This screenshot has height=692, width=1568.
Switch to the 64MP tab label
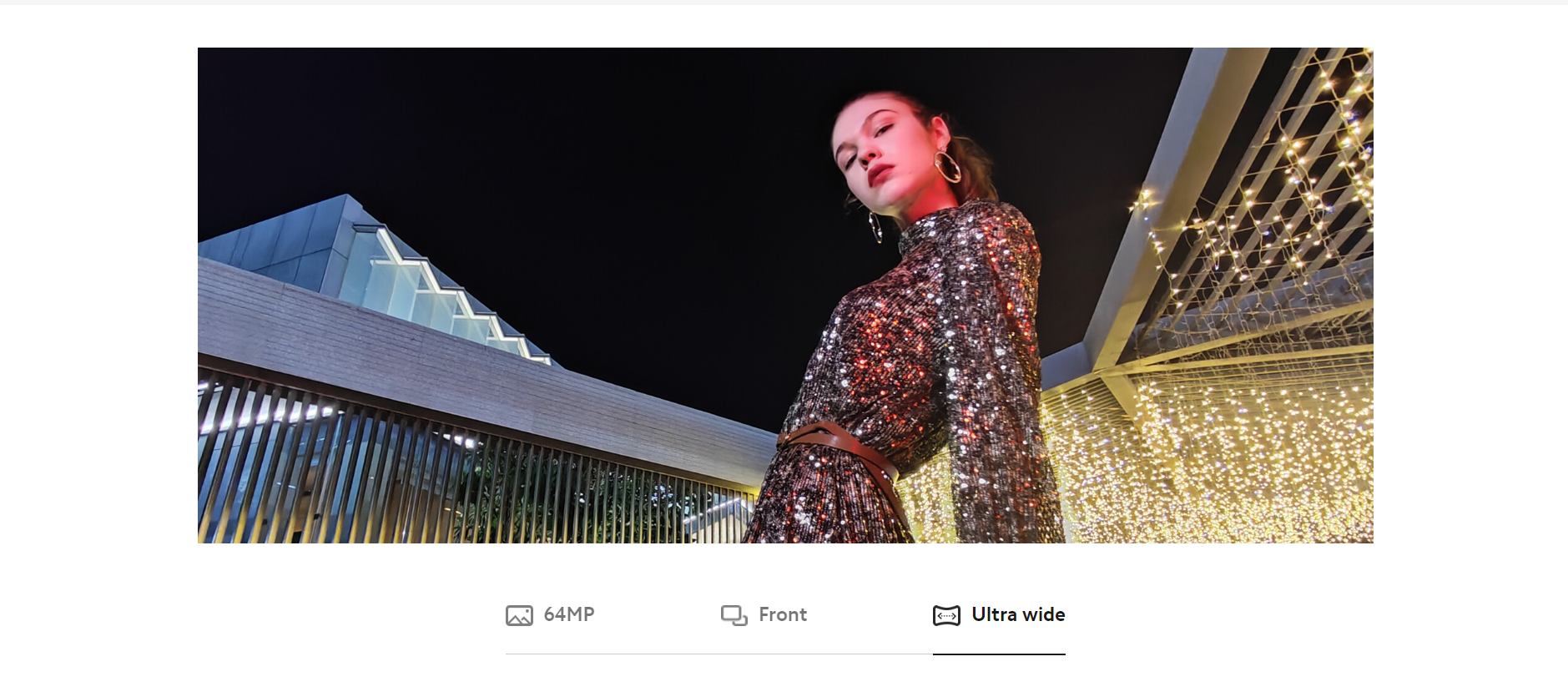coord(569,614)
